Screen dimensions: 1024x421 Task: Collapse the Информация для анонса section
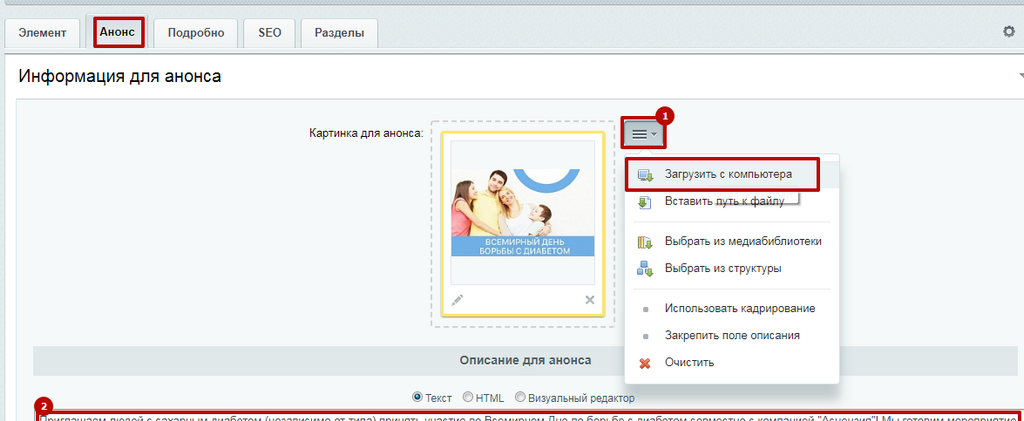(1021, 76)
